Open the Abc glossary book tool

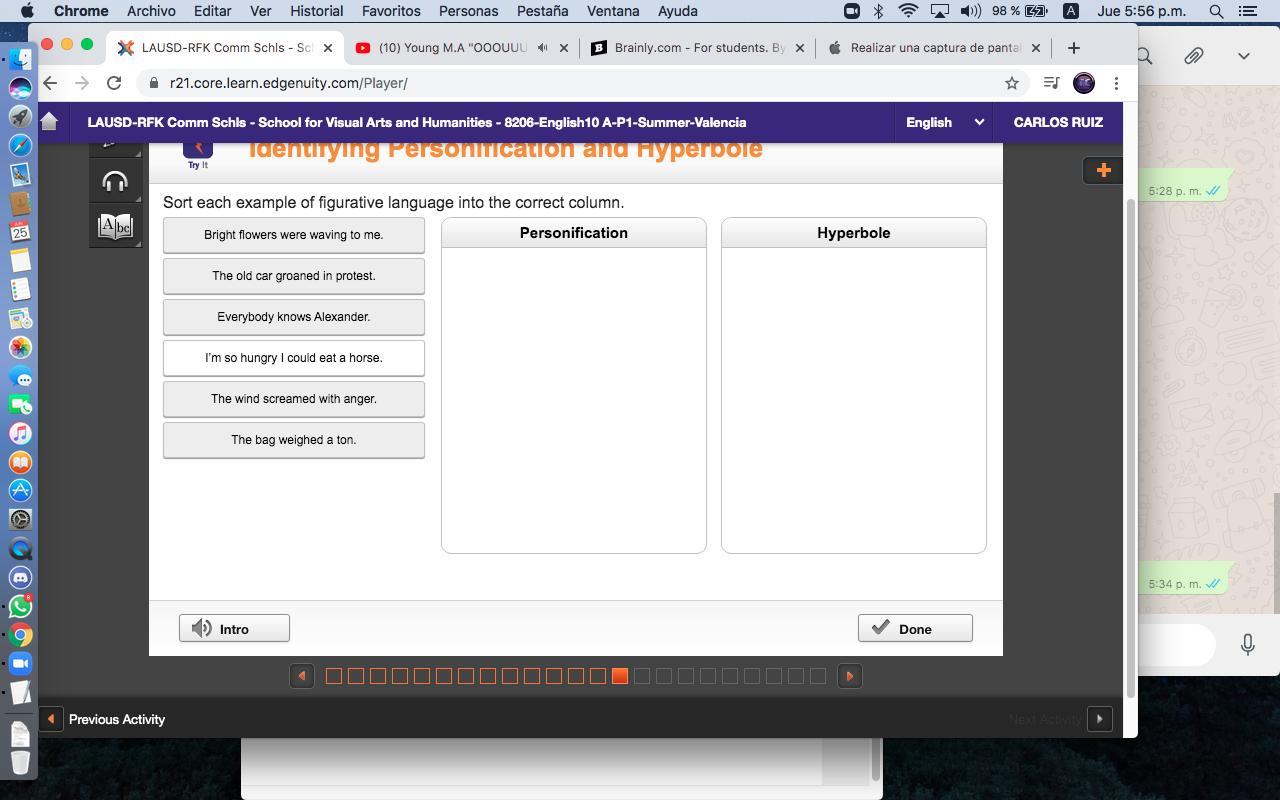point(115,226)
